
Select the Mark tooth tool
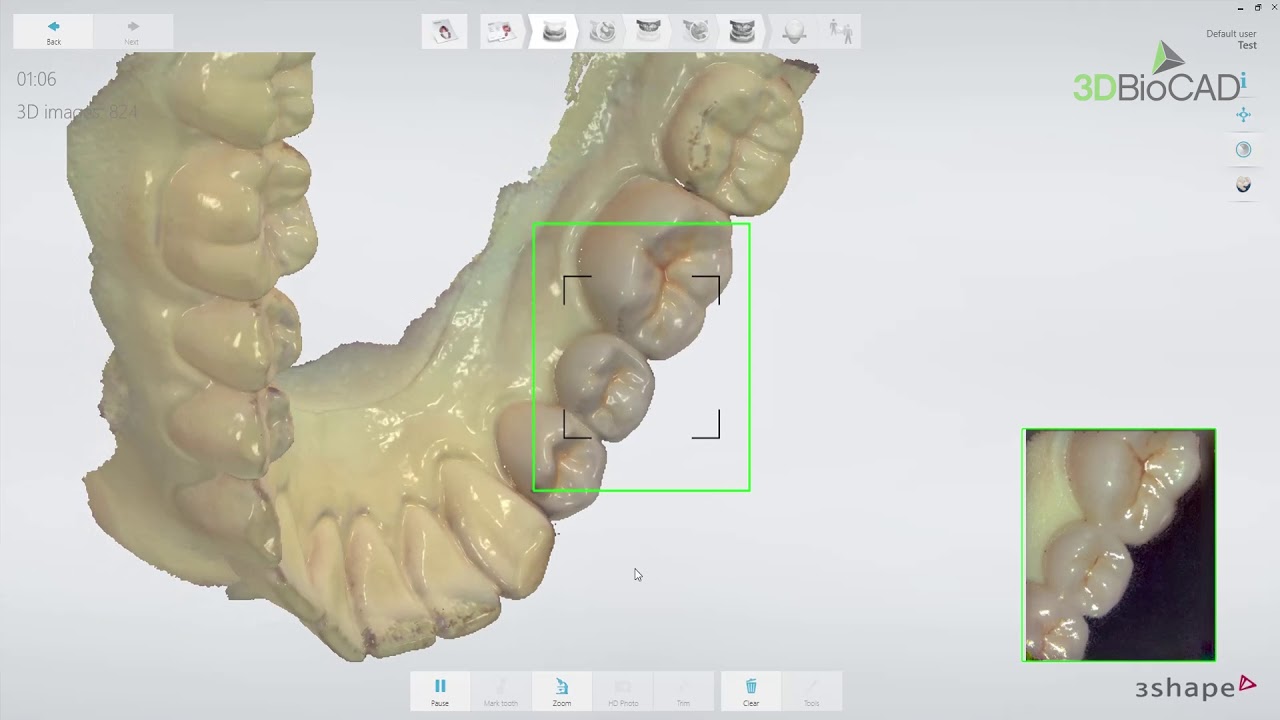pyautogui.click(x=501, y=691)
